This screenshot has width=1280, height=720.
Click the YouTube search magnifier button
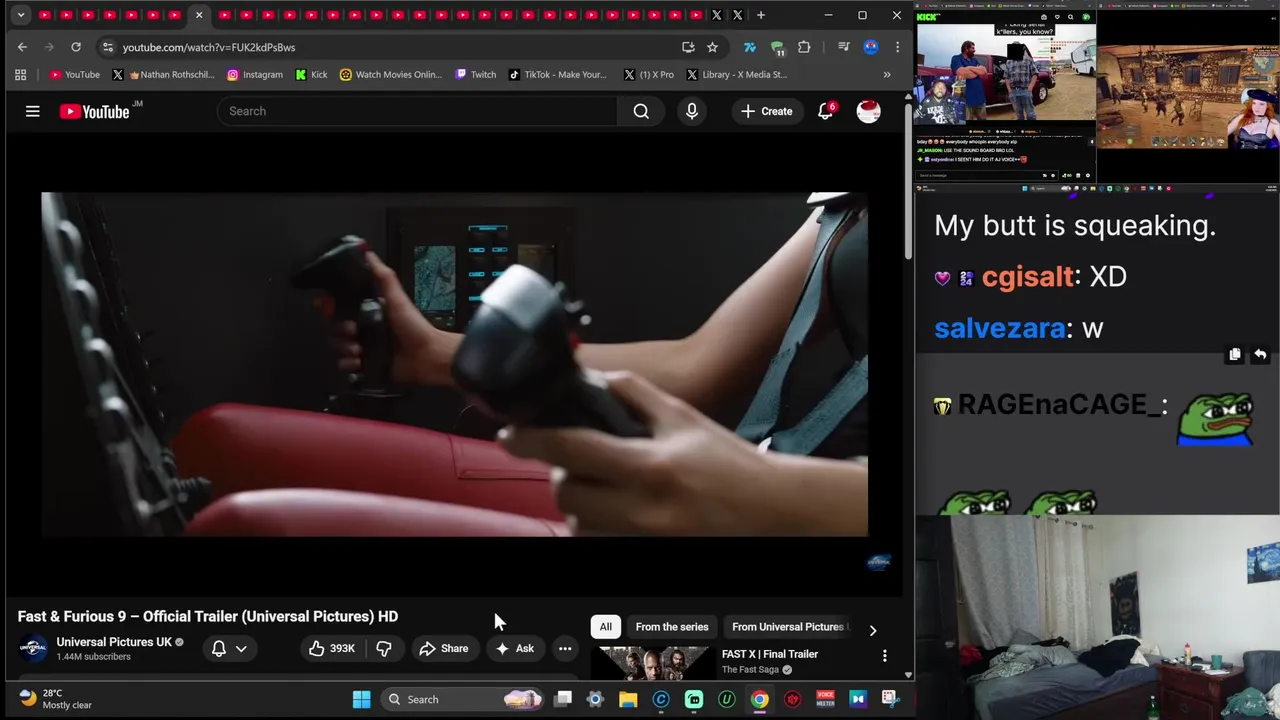click(x=641, y=111)
